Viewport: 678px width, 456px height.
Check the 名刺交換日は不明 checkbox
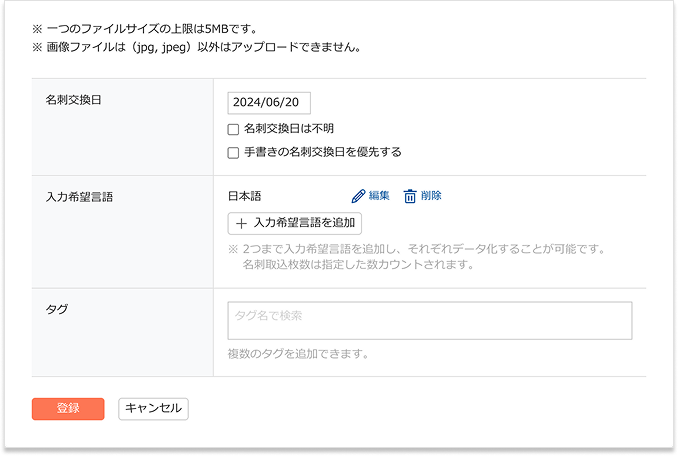(x=233, y=129)
